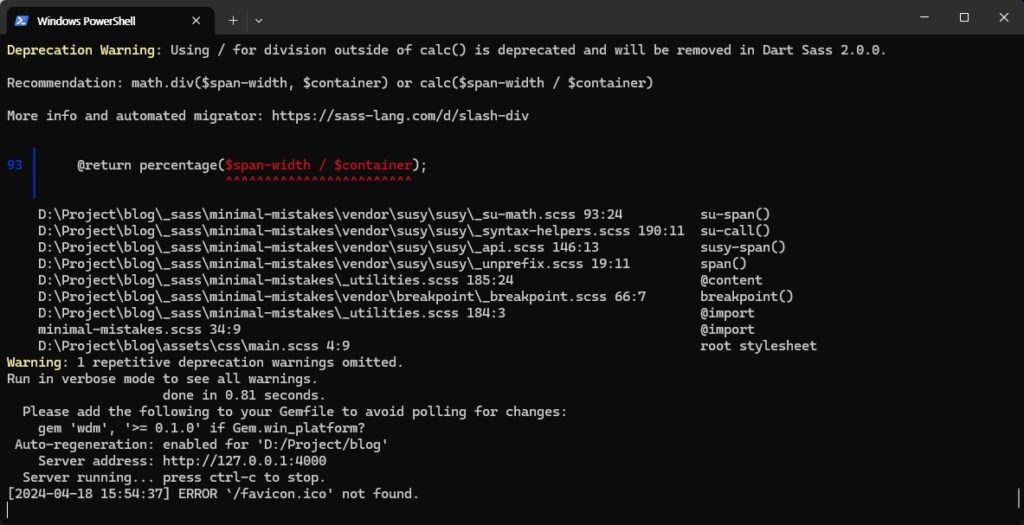Click the Deprecation Warning heading text

(81, 50)
